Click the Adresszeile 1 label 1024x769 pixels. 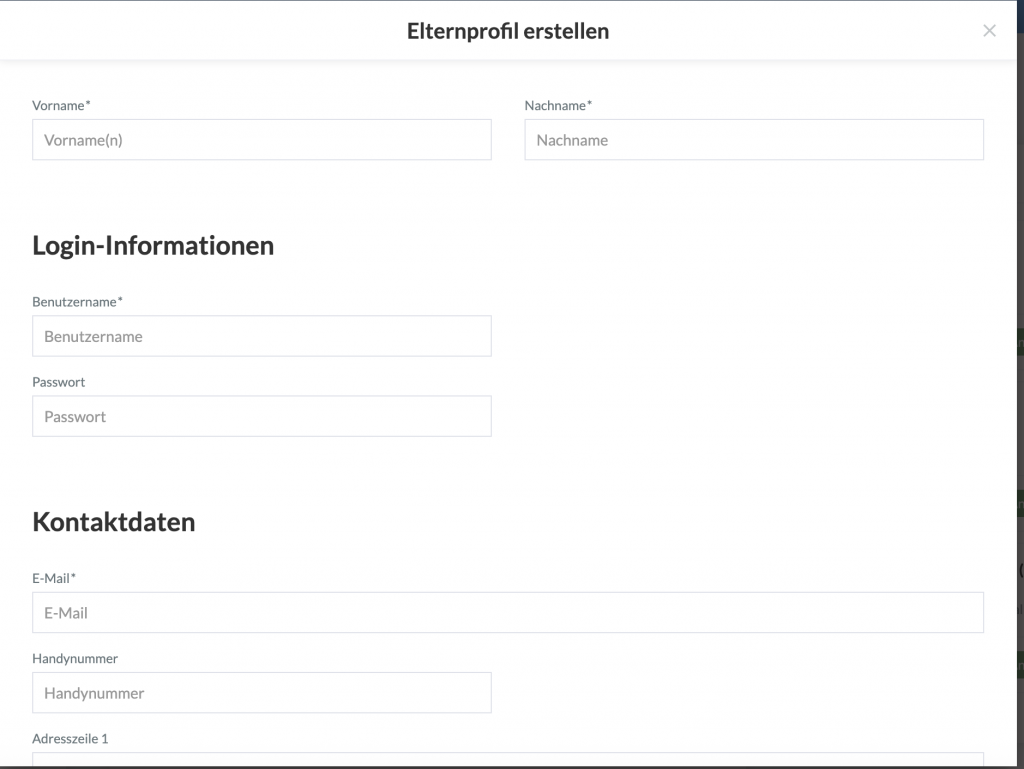click(x=70, y=739)
